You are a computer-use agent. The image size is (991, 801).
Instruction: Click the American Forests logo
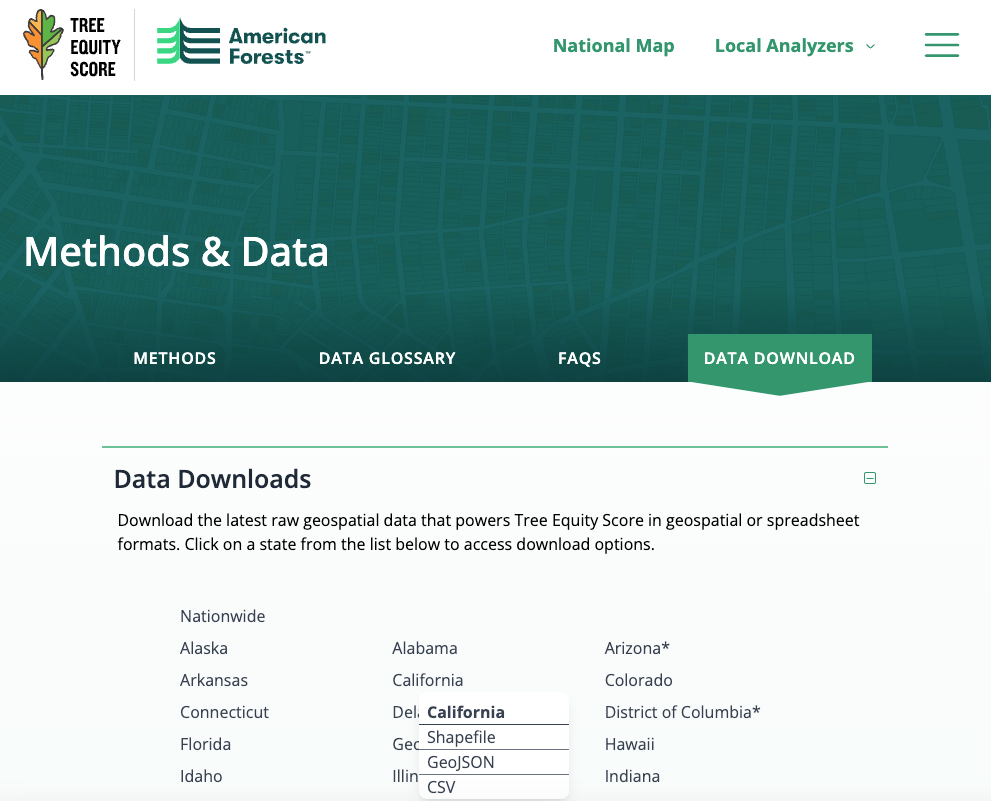(x=241, y=43)
